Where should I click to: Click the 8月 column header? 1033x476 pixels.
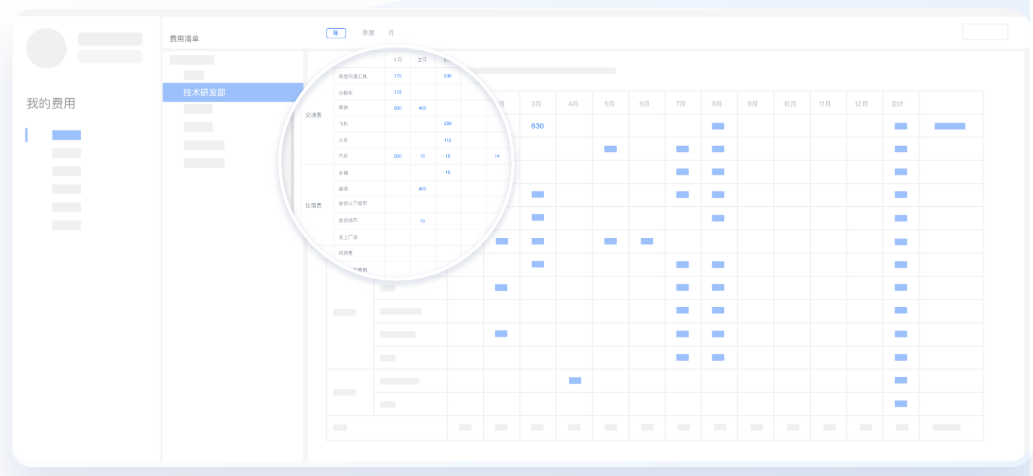coord(717,103)
